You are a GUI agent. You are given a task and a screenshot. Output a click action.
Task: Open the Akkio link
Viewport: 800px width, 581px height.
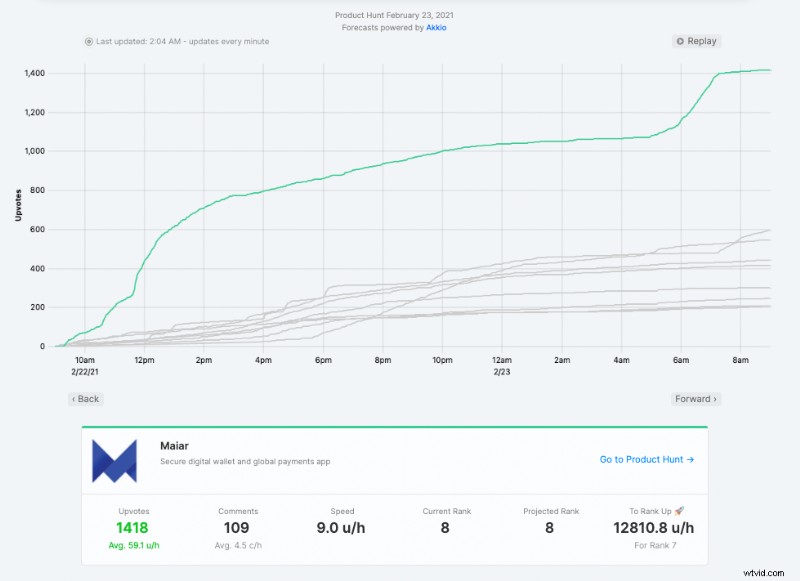pos(436,27)
